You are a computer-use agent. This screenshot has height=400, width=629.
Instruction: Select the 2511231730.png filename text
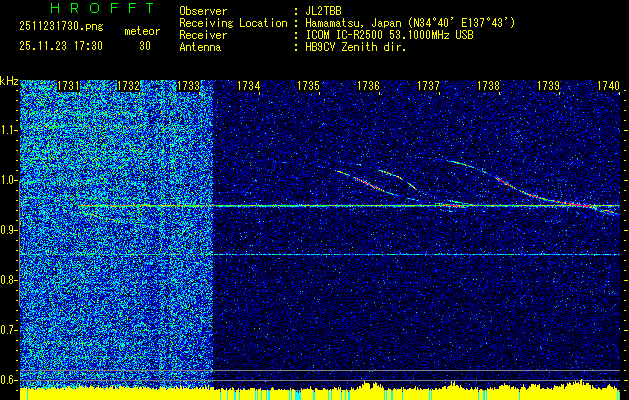click(x=61, y=26)
